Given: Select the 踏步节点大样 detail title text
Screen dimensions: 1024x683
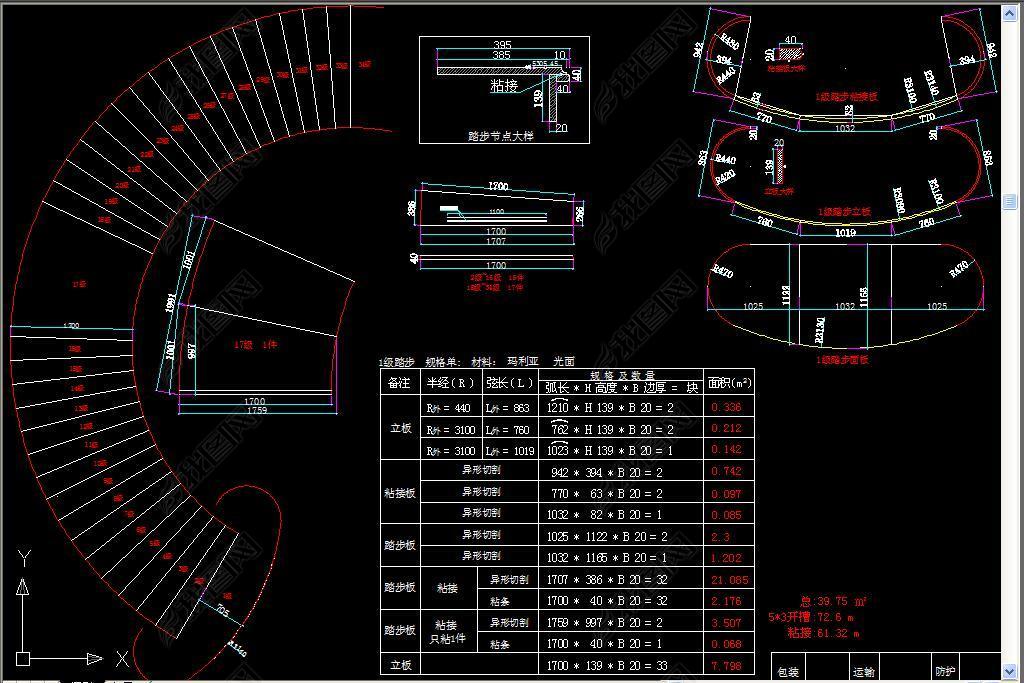Looking at the screenshot, I should 501,136.
